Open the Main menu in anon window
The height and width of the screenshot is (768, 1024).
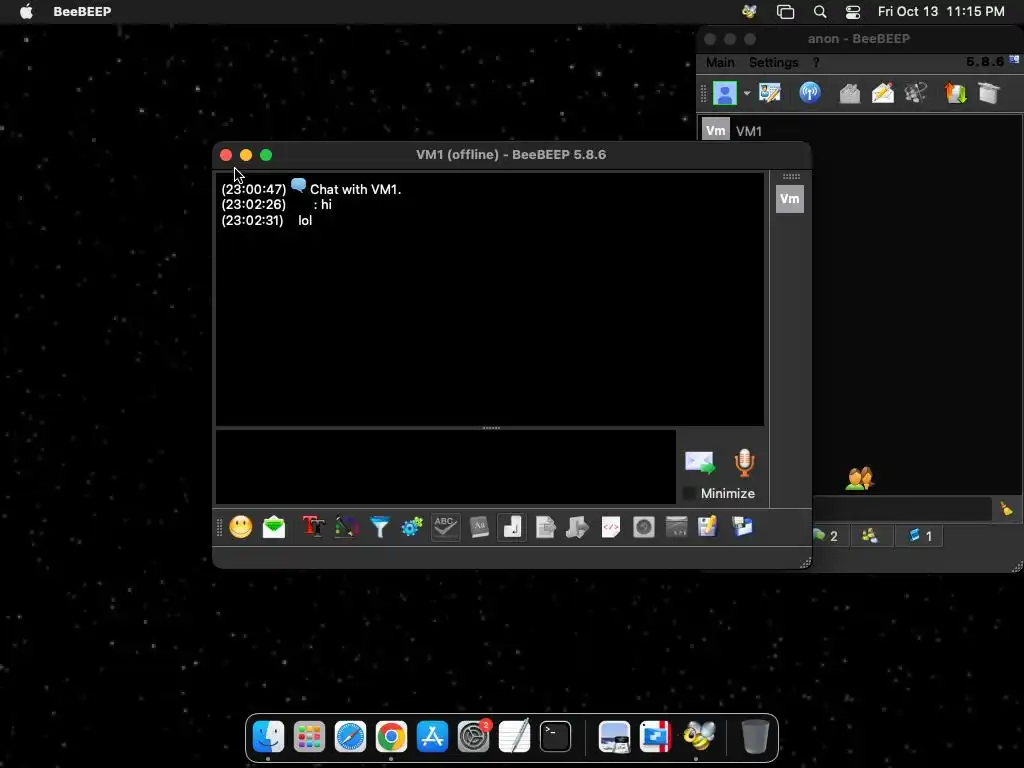point(720,63)
